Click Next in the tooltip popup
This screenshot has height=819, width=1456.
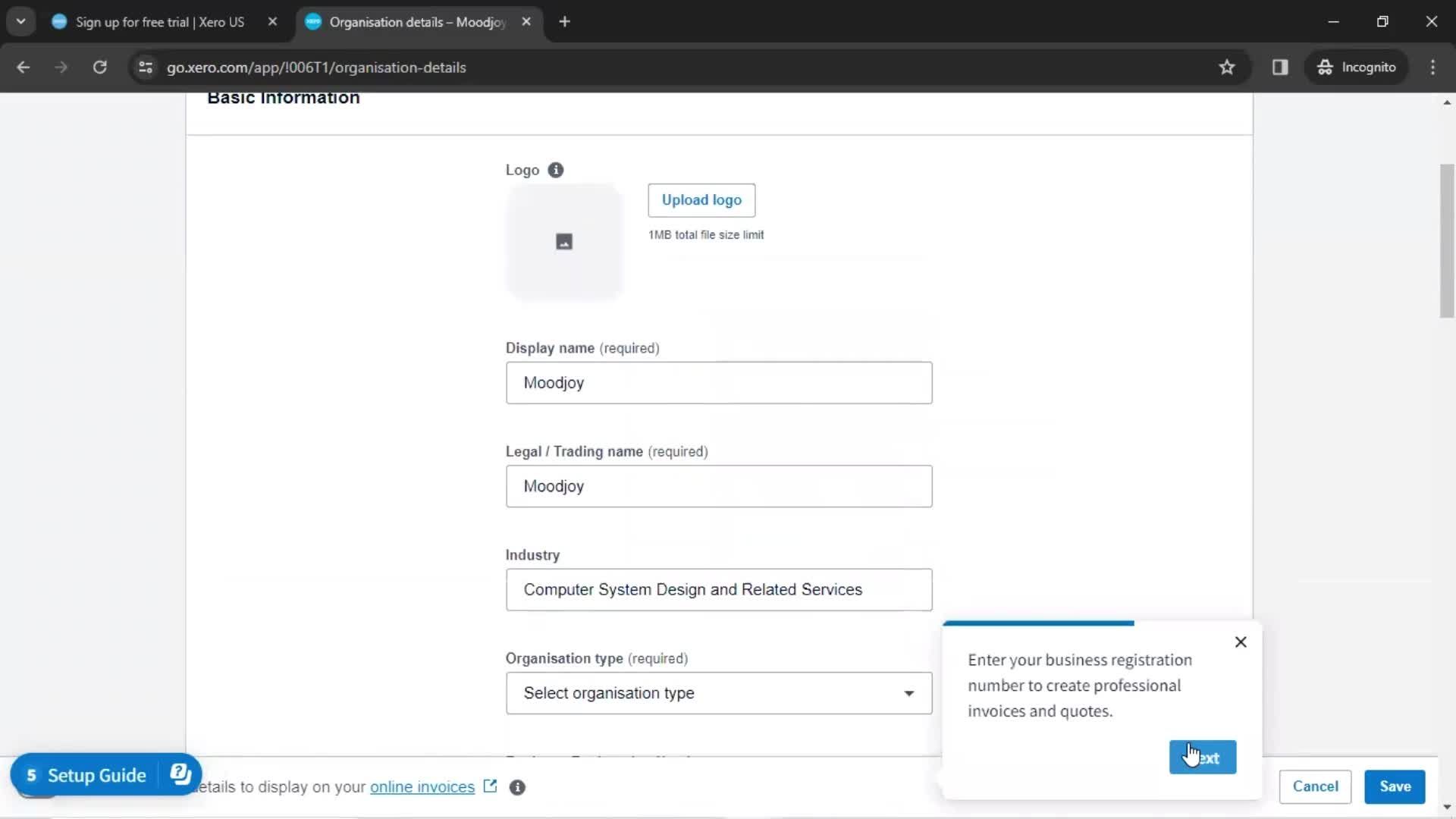pos(1203,757)
